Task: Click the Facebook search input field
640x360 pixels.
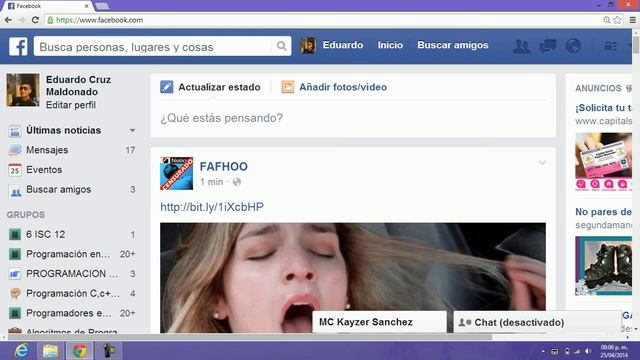Action: [x=153, y=47]
